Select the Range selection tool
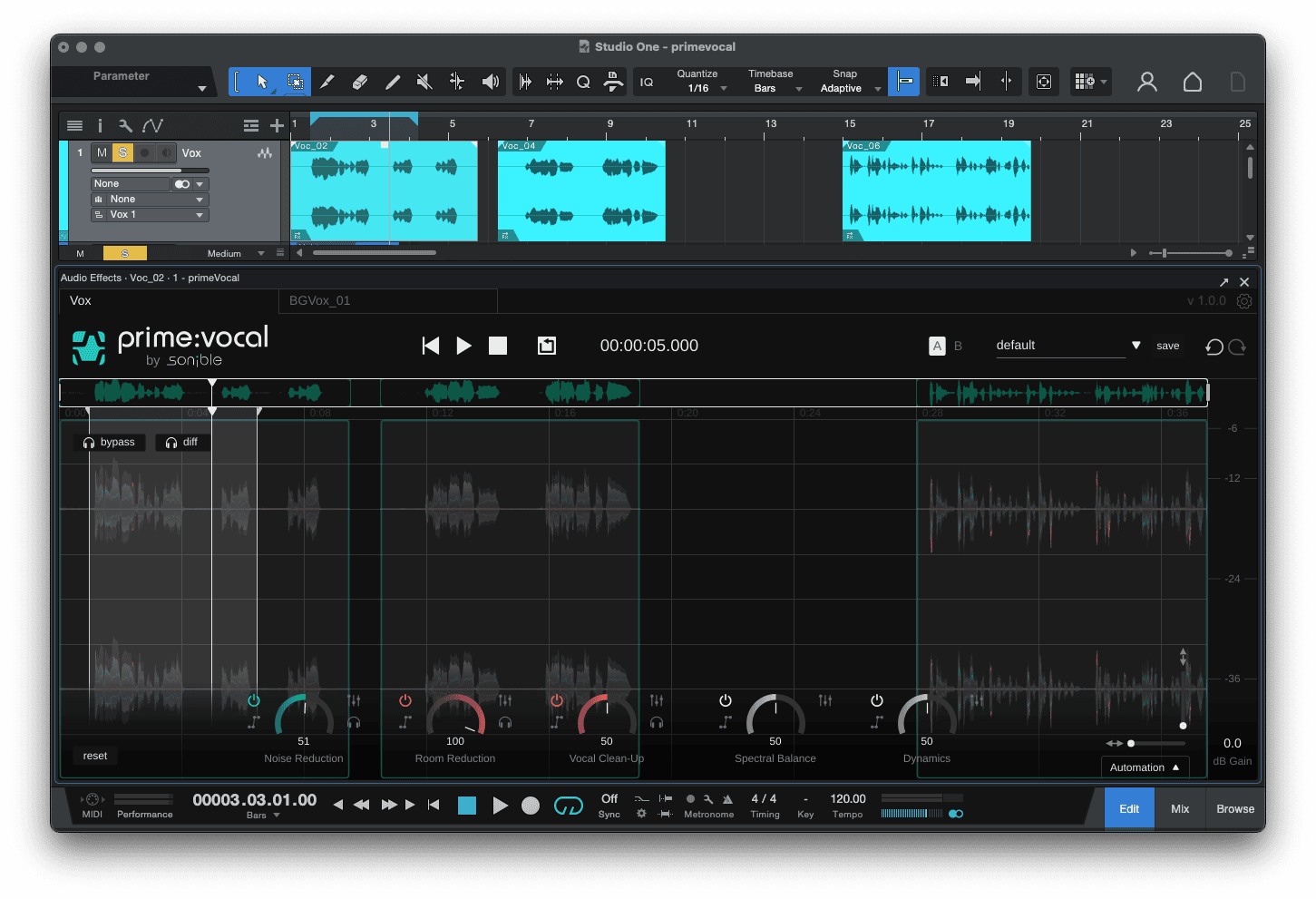This screenshot has height=899, width=1316. point(295,81)
